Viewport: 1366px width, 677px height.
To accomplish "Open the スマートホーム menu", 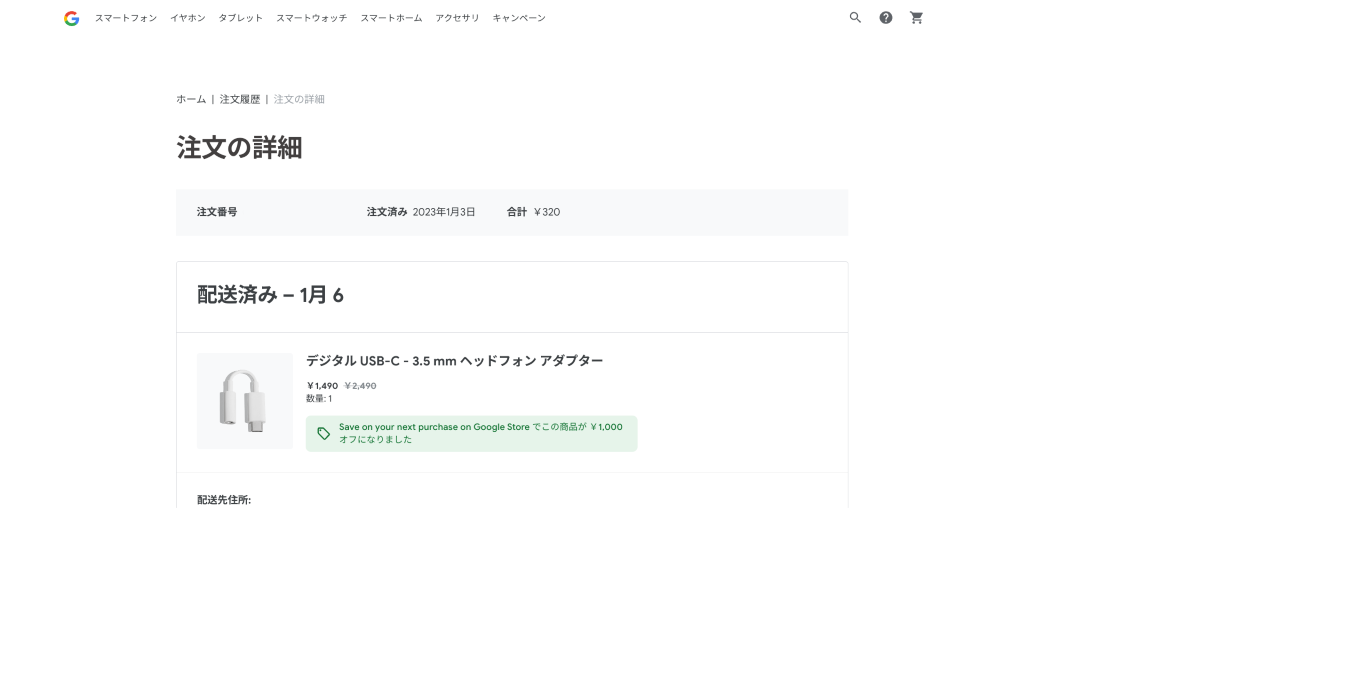I will tap(391, 18).
